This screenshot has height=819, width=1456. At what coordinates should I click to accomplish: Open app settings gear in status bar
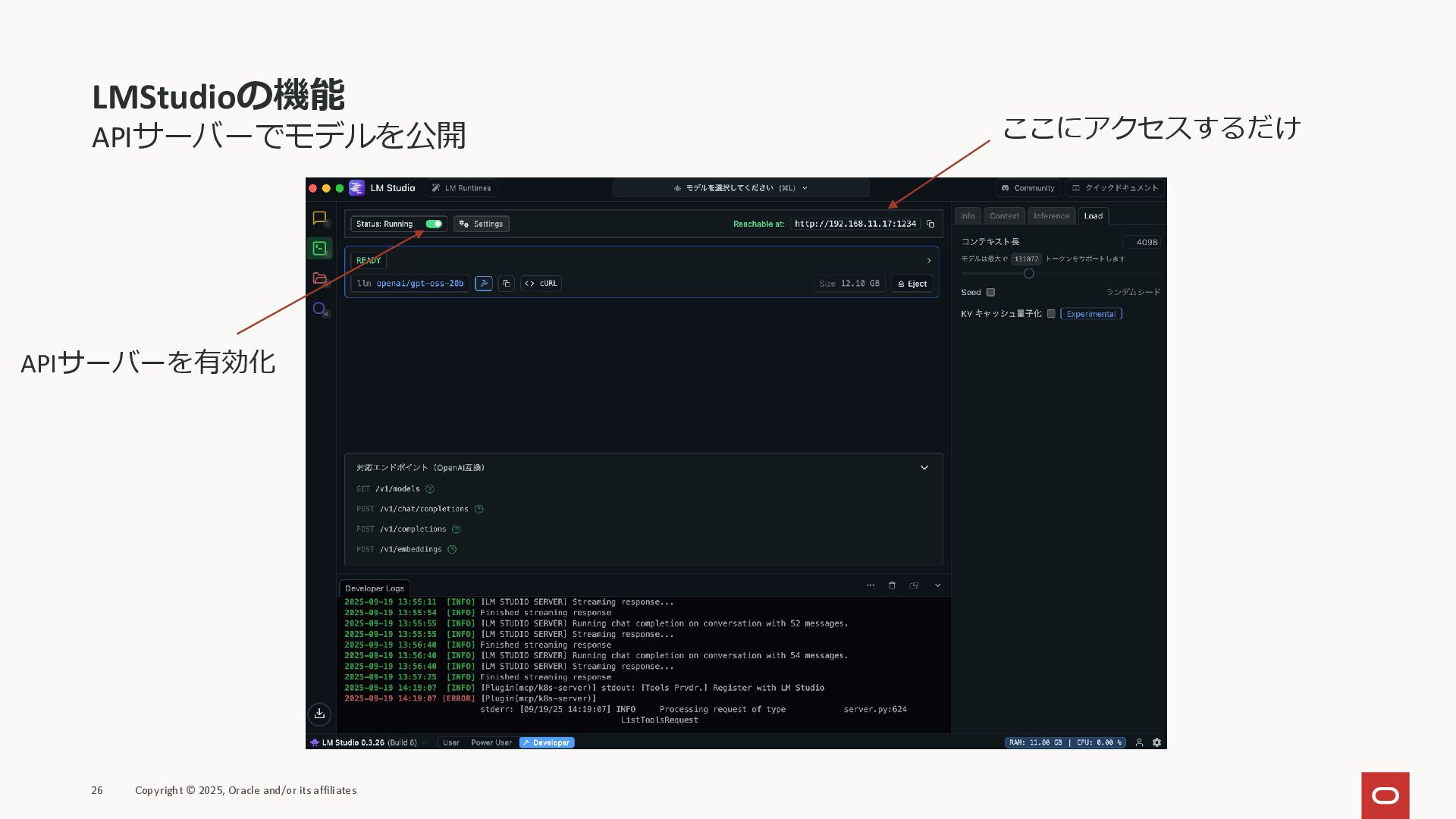pyautogui.click(x=1156, y=742)
